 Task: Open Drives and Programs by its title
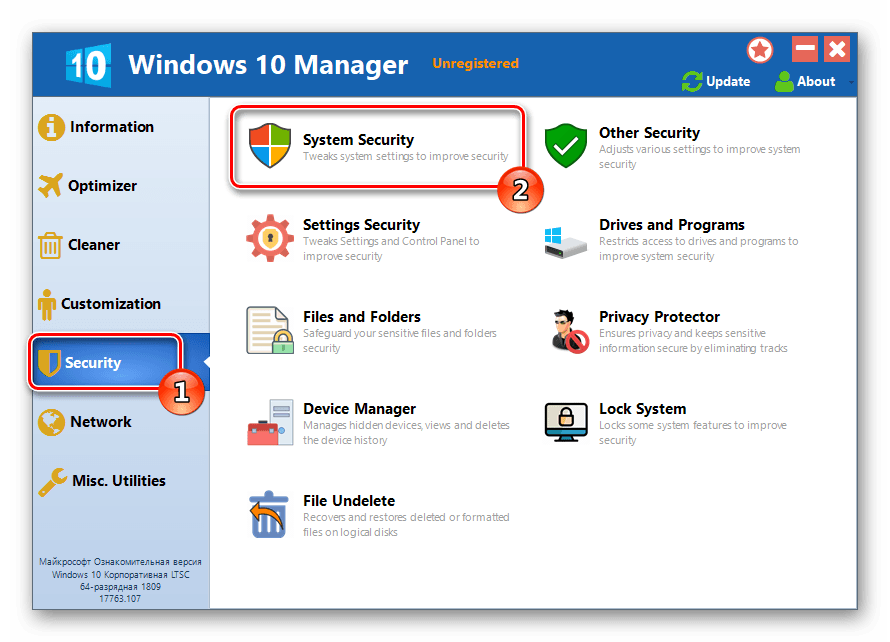point(671,225)
